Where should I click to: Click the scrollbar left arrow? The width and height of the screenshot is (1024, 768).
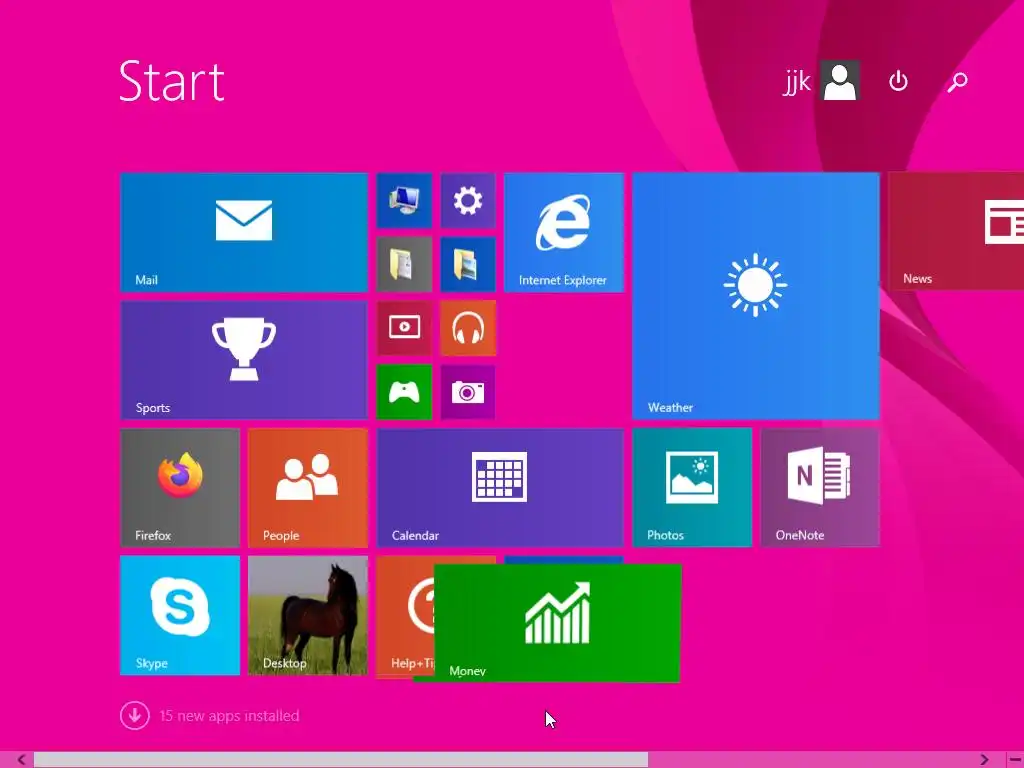coord(21,760)
